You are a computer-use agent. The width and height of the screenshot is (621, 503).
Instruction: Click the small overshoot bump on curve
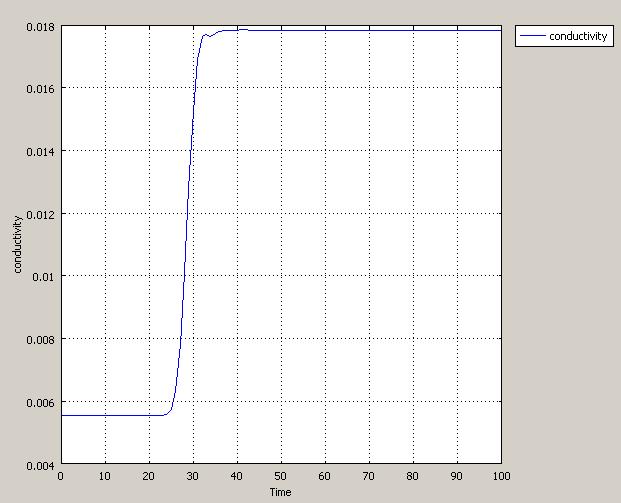click(x=206, y=35)
